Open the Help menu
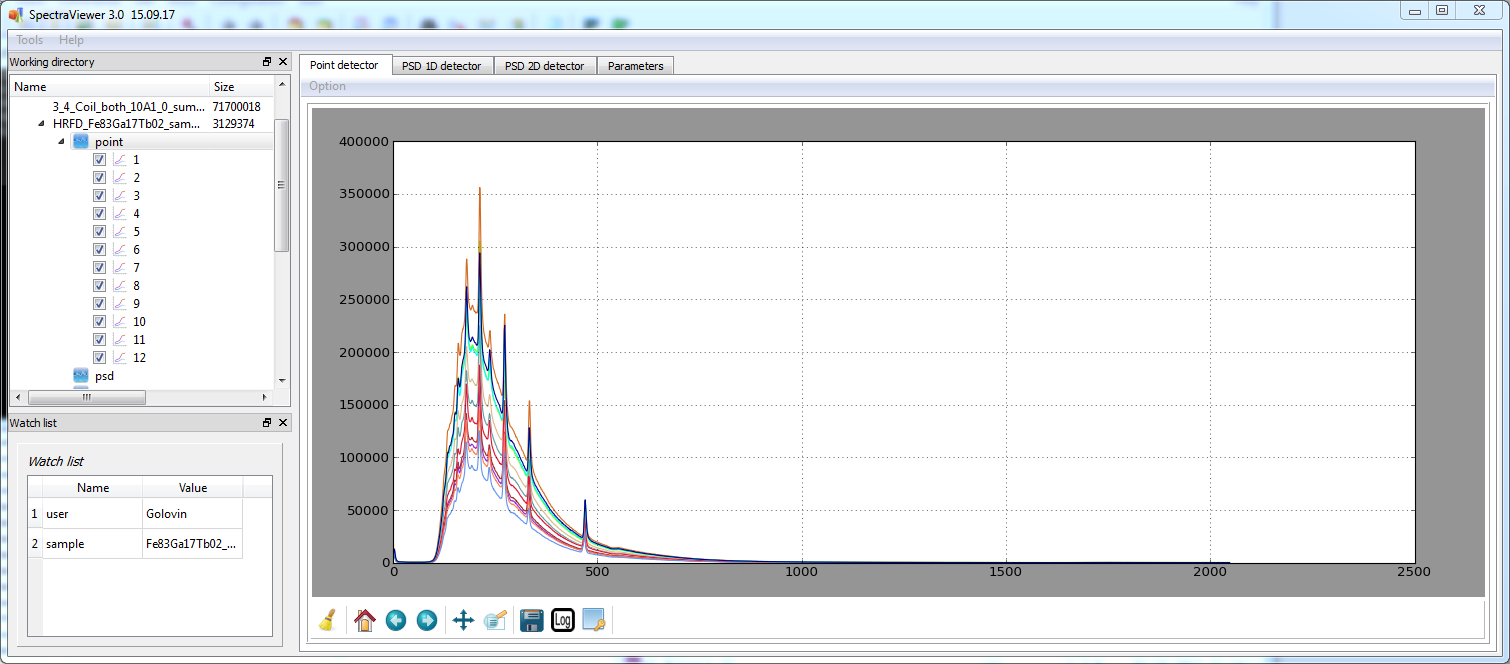This screenshot has height=664, width=1510. (x=71, y=40)
